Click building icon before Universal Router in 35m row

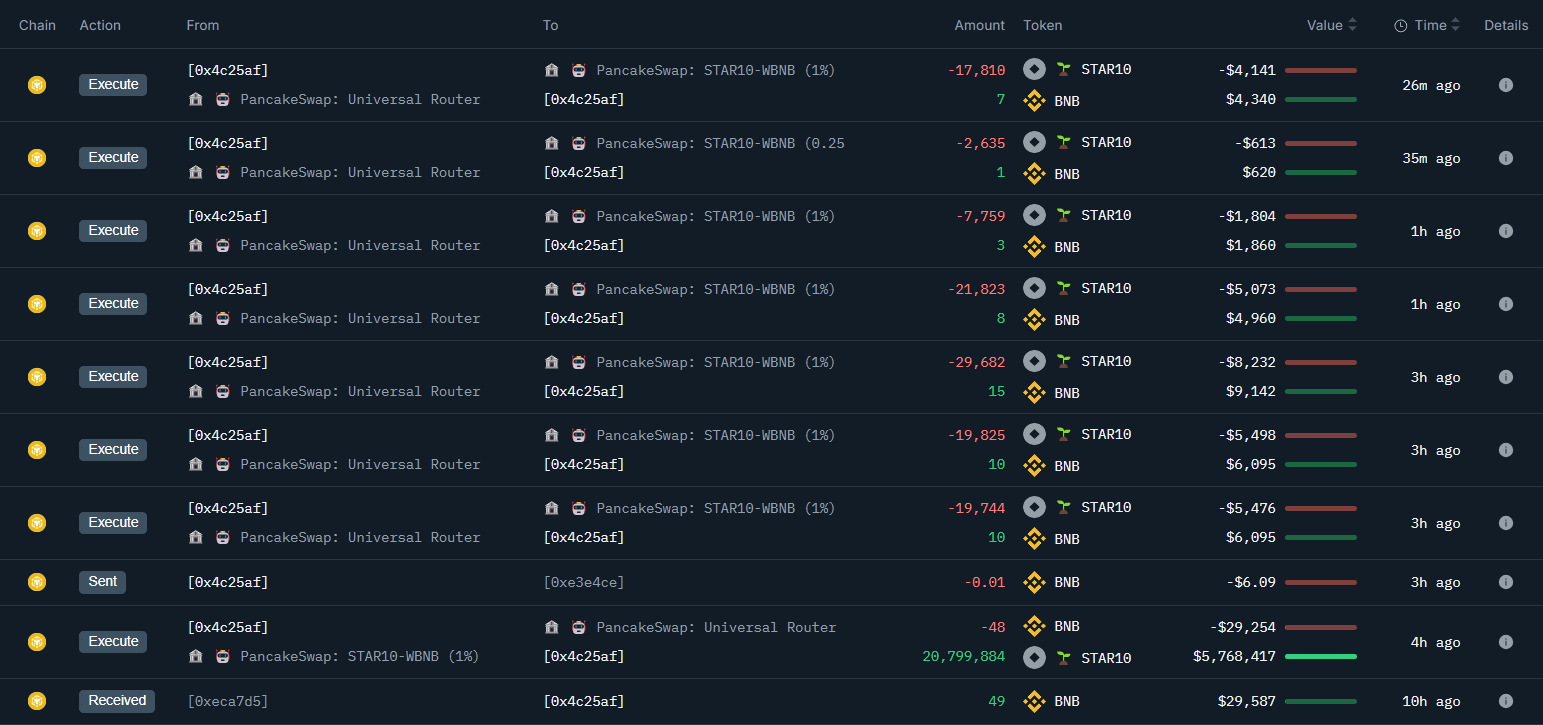[x=196, y=172]
